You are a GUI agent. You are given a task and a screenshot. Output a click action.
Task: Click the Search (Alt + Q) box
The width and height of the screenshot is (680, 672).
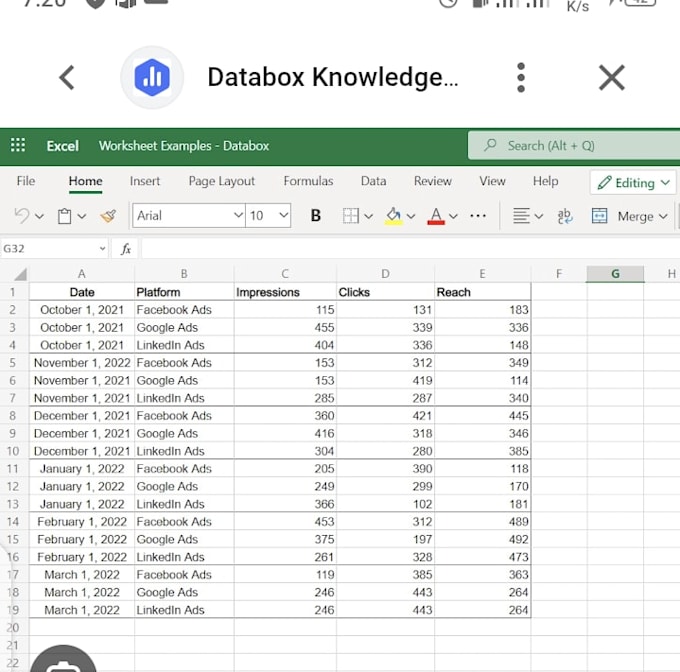click(574, 145)
